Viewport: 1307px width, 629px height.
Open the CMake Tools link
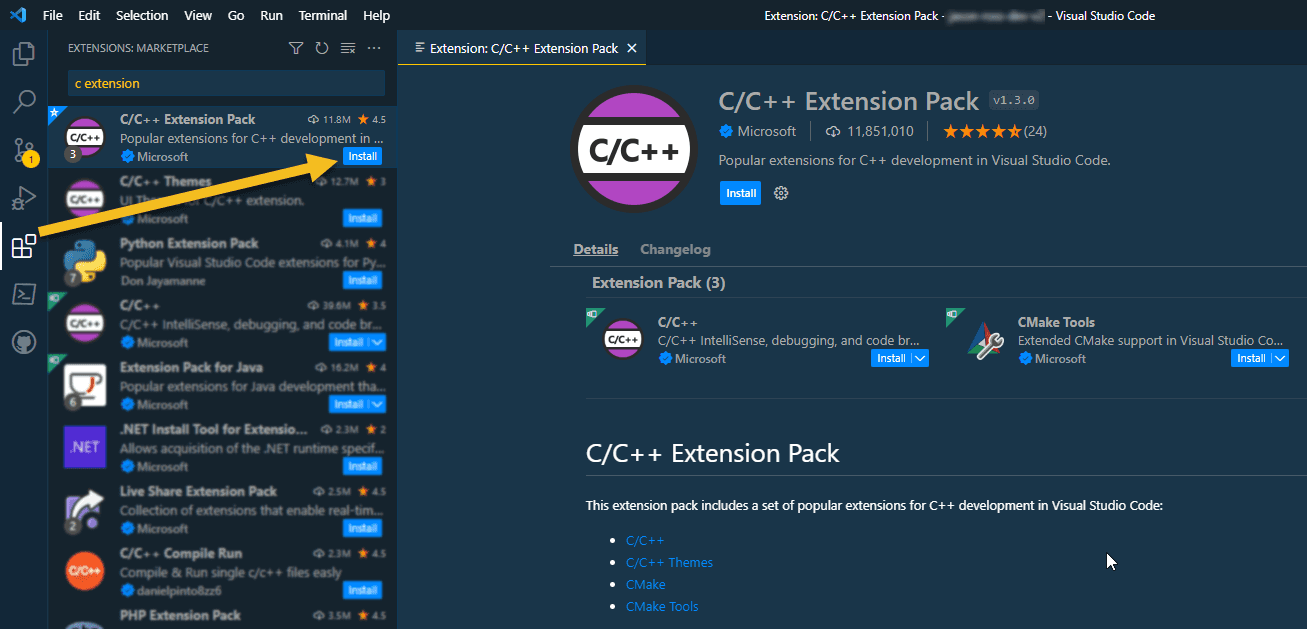(x=662, y=606)
